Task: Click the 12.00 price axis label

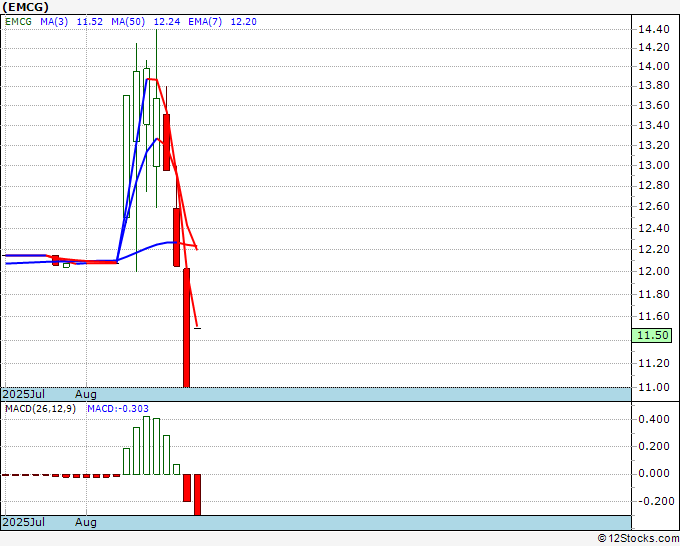Action: [654, 271]
